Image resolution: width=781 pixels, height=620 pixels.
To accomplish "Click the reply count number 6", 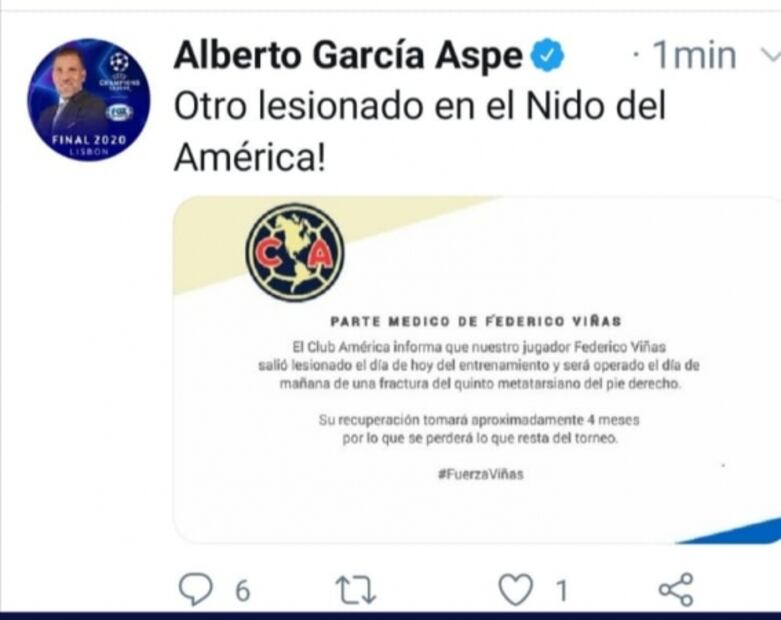I will [242, 591].
